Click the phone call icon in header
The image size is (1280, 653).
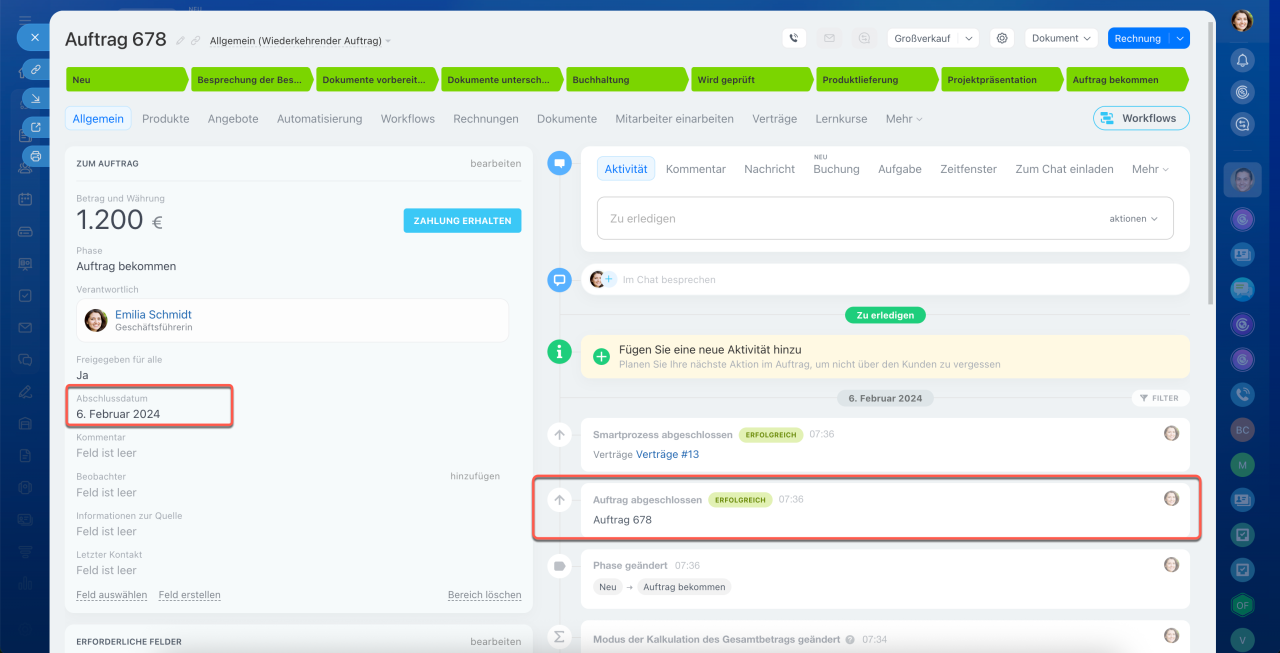click(x=794, y=38)
